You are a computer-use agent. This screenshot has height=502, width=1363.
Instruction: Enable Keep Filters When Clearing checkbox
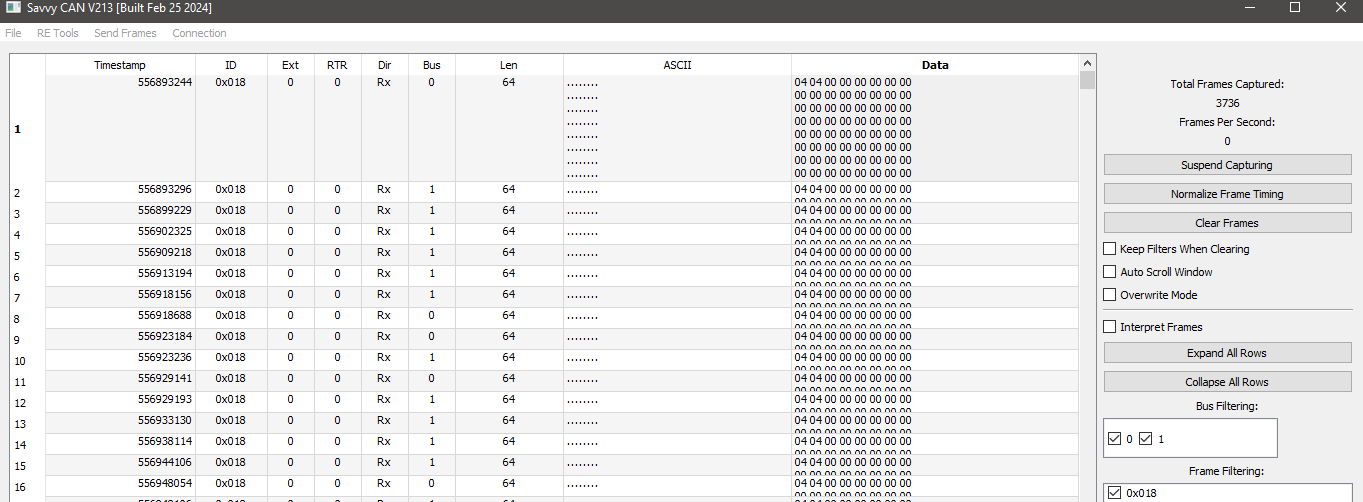(x=1110, y=249)
